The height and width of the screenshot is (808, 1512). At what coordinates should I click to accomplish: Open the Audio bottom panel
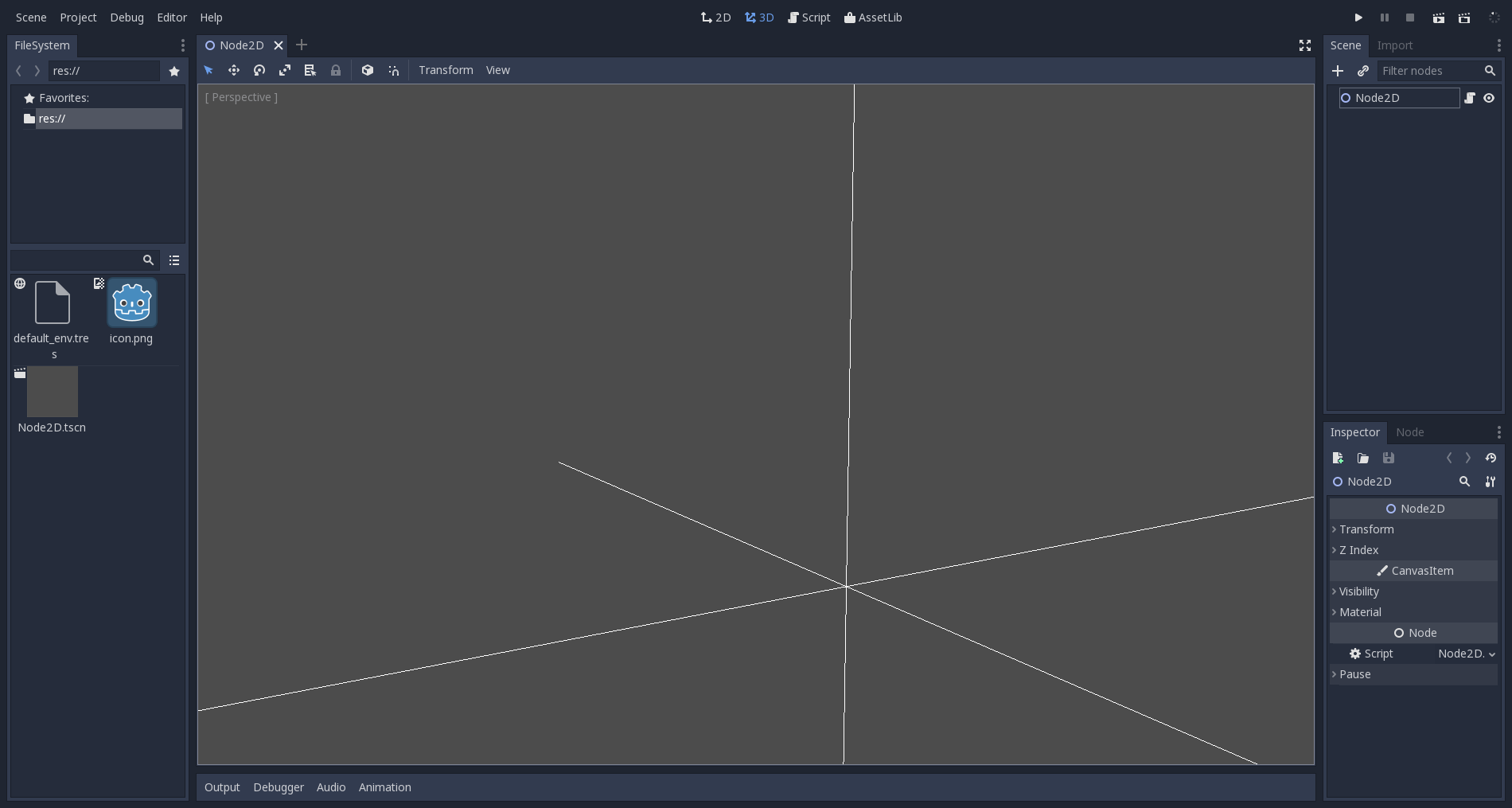[x=331, y=787]
